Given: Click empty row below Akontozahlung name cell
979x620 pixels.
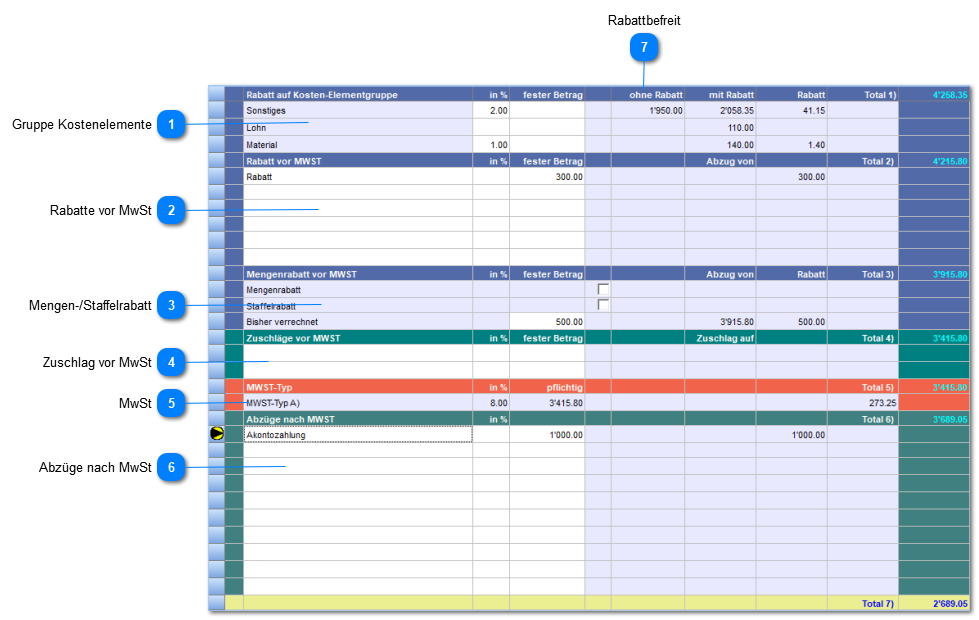Looking at the screenshot, I should click(358, 451).
